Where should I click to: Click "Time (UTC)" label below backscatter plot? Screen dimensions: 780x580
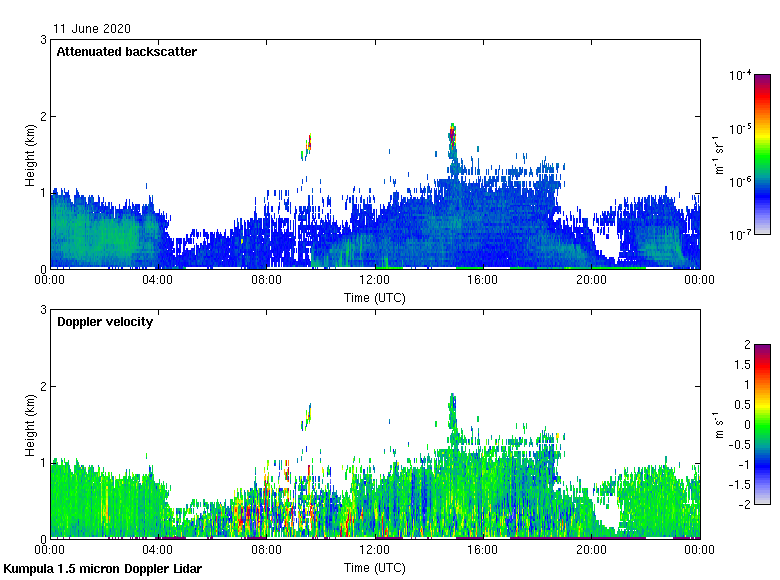374,298
